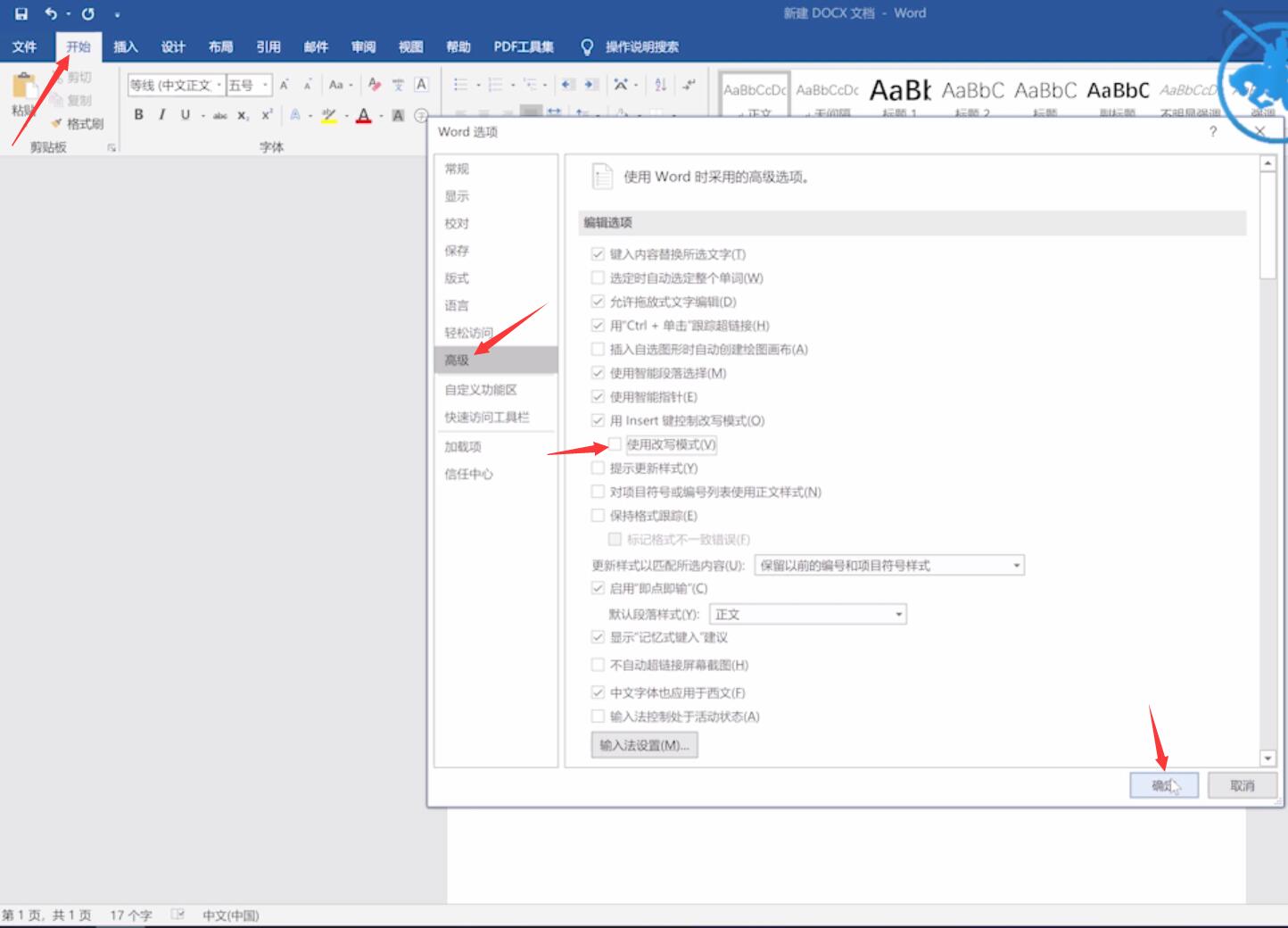Apply subscript formatting
Image resolution: width=1288 pixels, height=928 pixels.
tap(244, 115)
